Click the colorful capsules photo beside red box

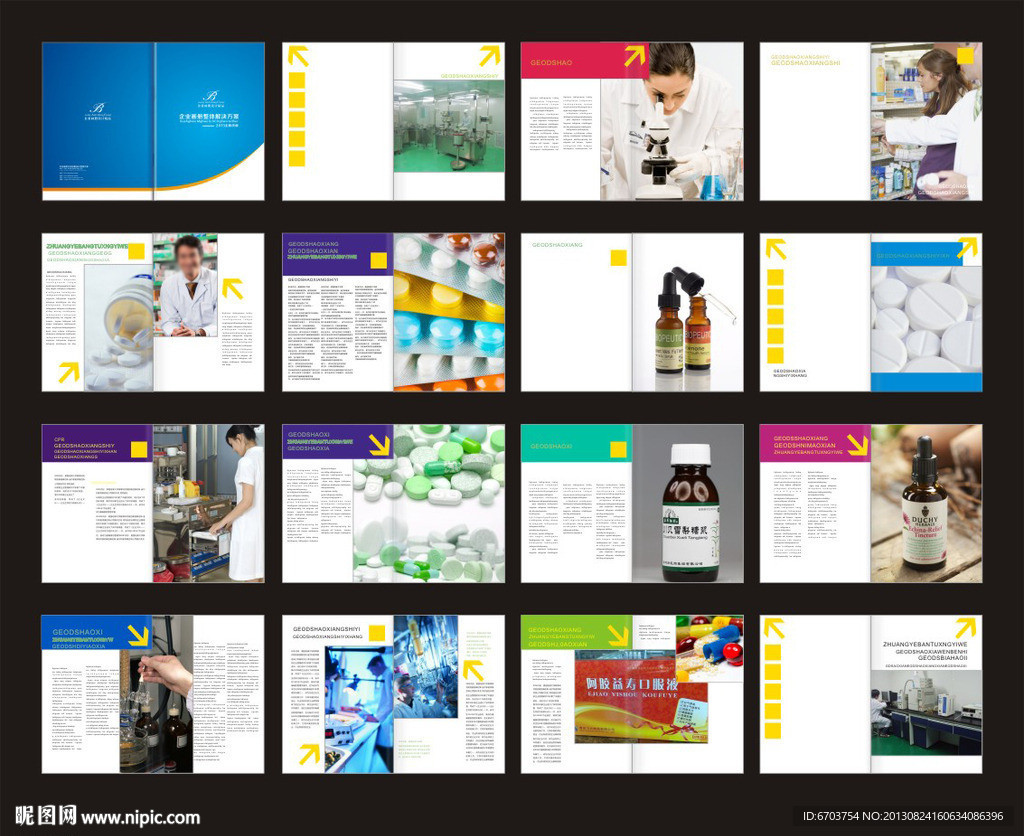(709, 649)
